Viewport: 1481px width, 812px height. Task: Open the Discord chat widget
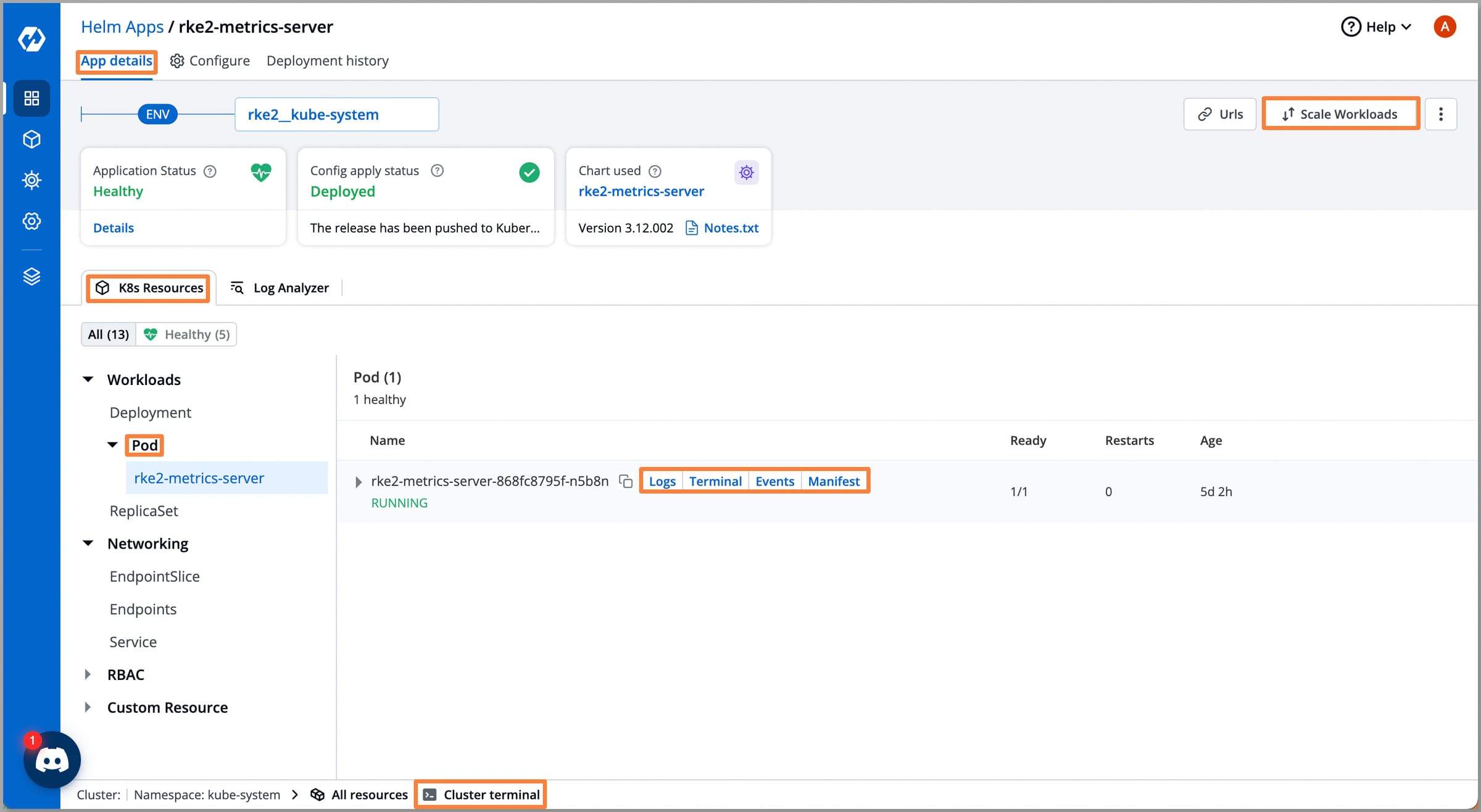point(52,760)
